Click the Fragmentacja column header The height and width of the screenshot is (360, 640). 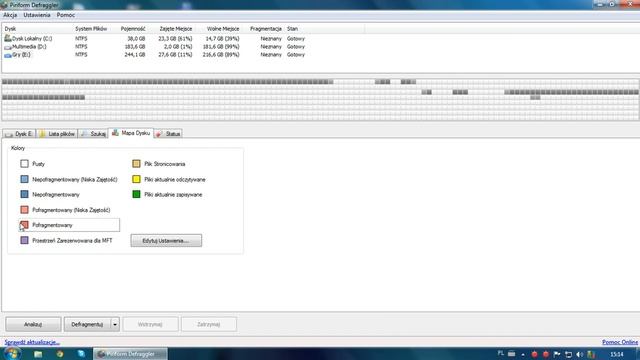[266, 29]
